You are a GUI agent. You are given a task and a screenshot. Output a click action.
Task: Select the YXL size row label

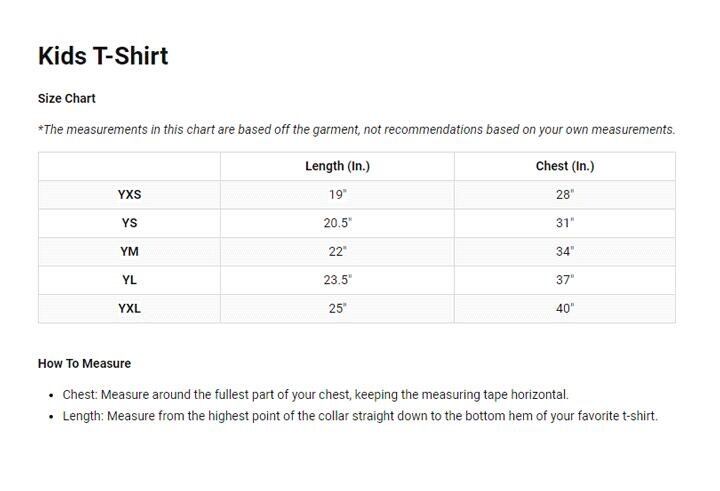(129, 308)
